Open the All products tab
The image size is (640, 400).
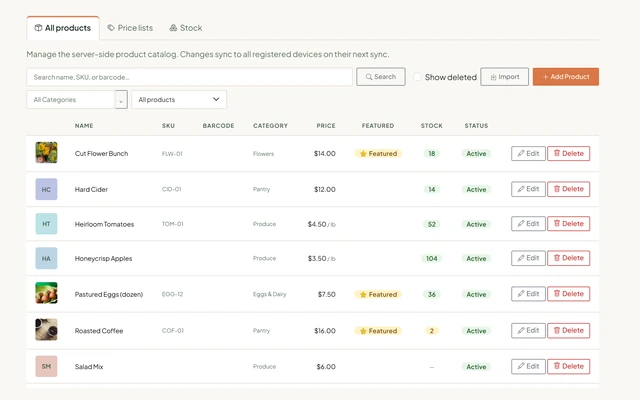[63, 28]
